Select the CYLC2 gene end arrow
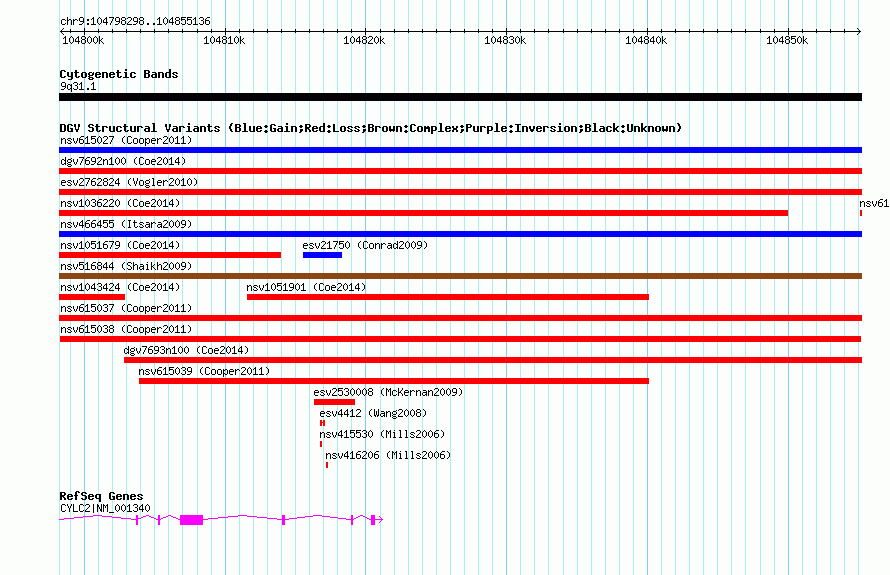890x575 pixels. pos(380,519)
